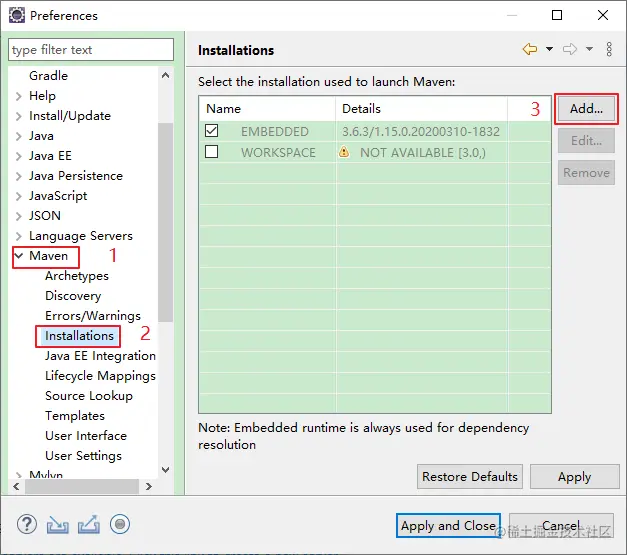
Task: Uncheck the EMBEDDED installation checkbox
Action: point(212,131)
